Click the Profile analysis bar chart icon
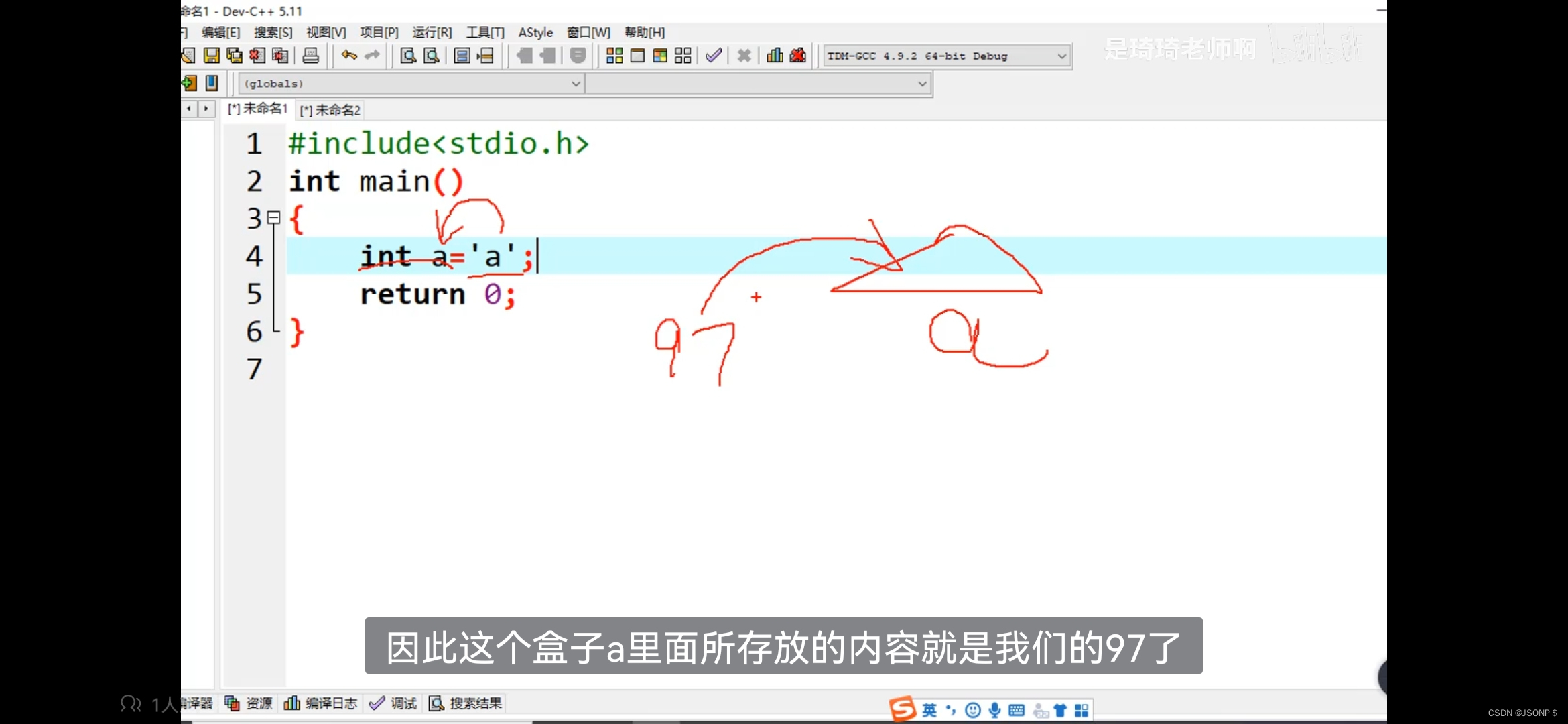This screenshot has height=724, width=1568. click(775, 56)
